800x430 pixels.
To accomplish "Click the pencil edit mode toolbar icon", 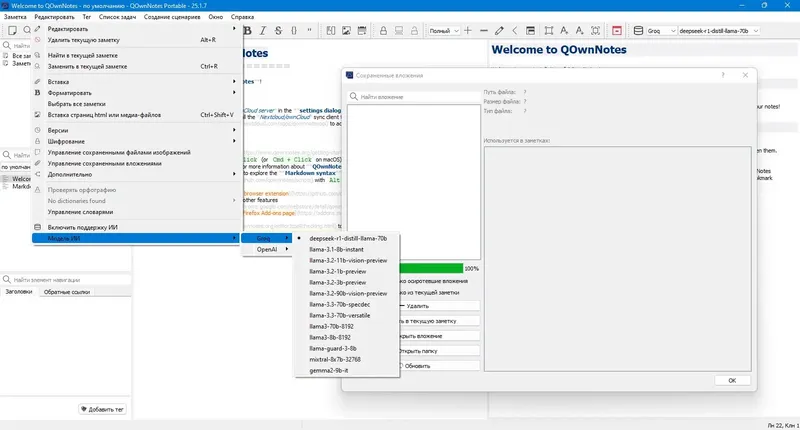I will click(x=499, y=31).
